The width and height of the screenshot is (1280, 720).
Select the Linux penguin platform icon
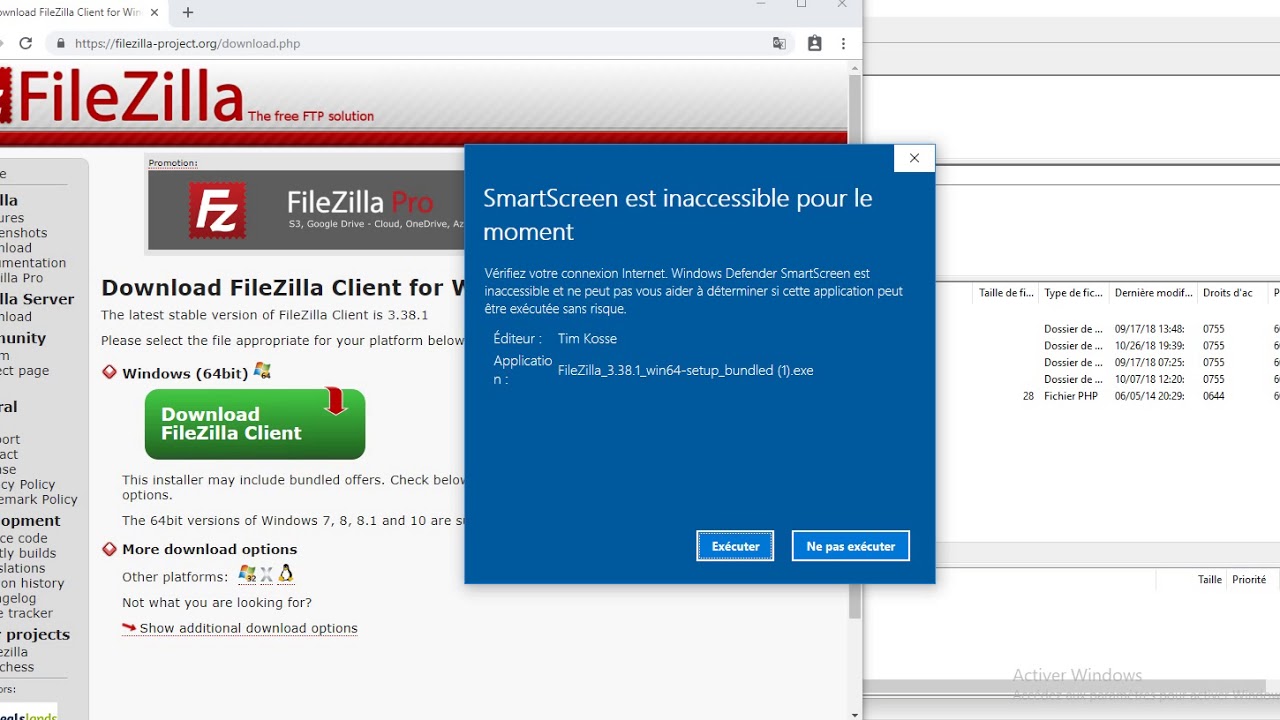[286, 574]
